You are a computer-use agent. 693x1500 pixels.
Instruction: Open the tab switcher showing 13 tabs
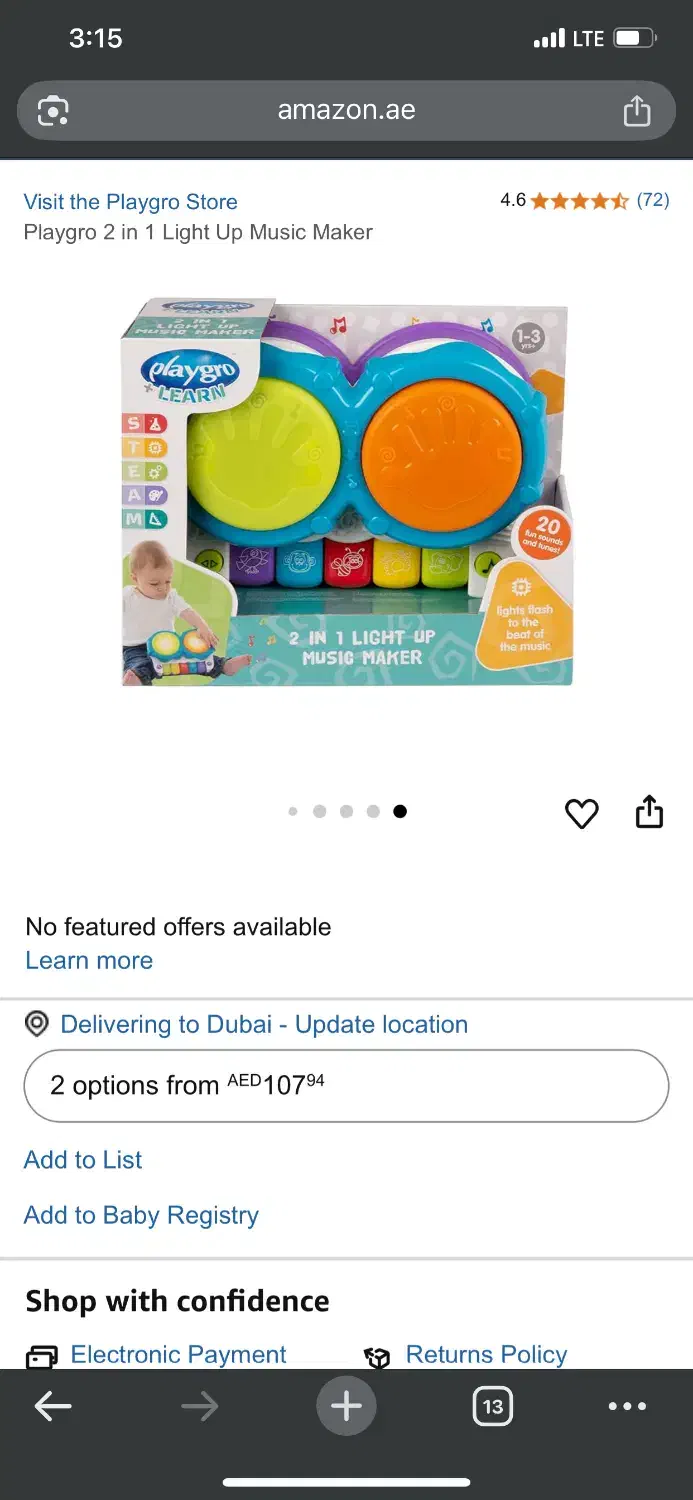pyautogui.click(x=492, y=1406)
